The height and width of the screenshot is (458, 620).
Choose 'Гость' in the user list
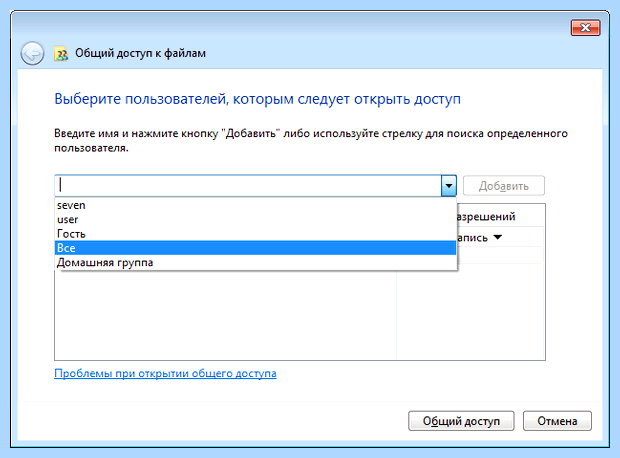point(255,234)
